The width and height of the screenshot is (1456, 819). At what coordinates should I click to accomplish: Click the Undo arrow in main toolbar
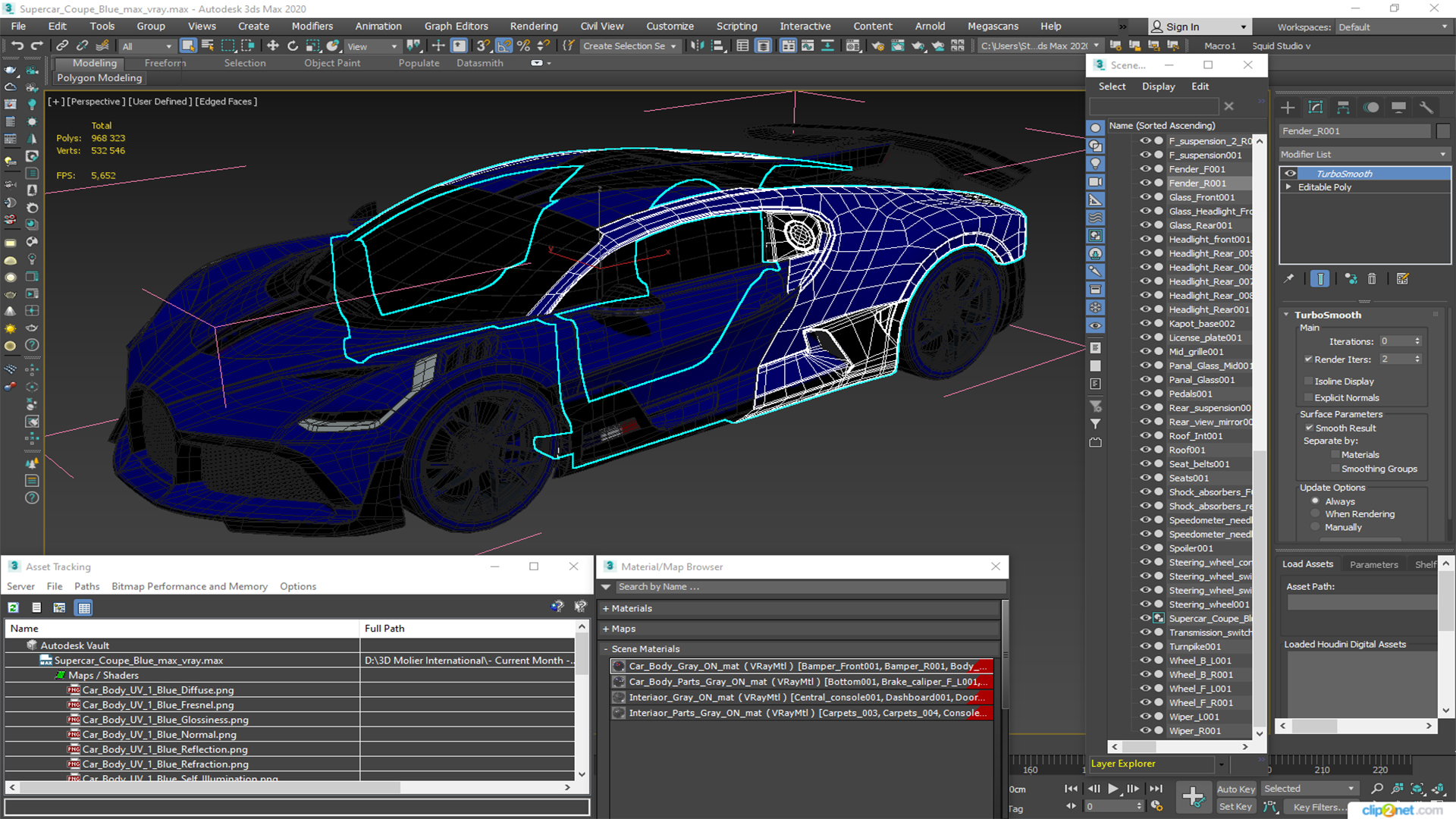coord(17,45)
